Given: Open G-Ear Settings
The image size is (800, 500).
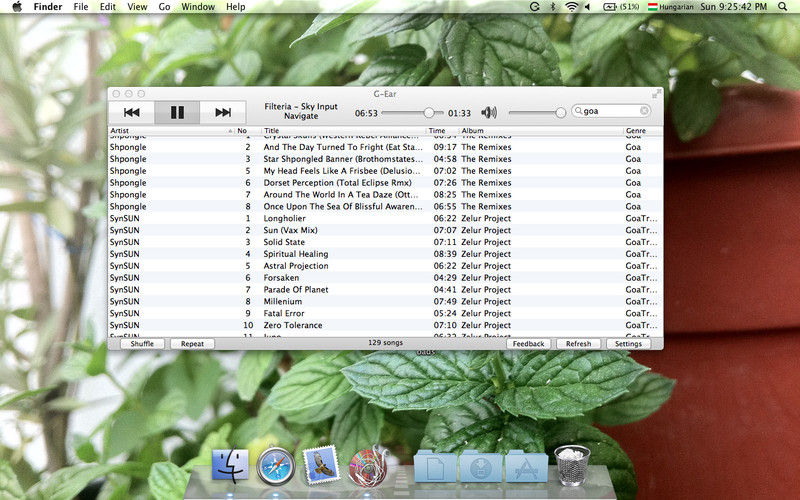Looking at the screenshot, I should click(628, 344).
